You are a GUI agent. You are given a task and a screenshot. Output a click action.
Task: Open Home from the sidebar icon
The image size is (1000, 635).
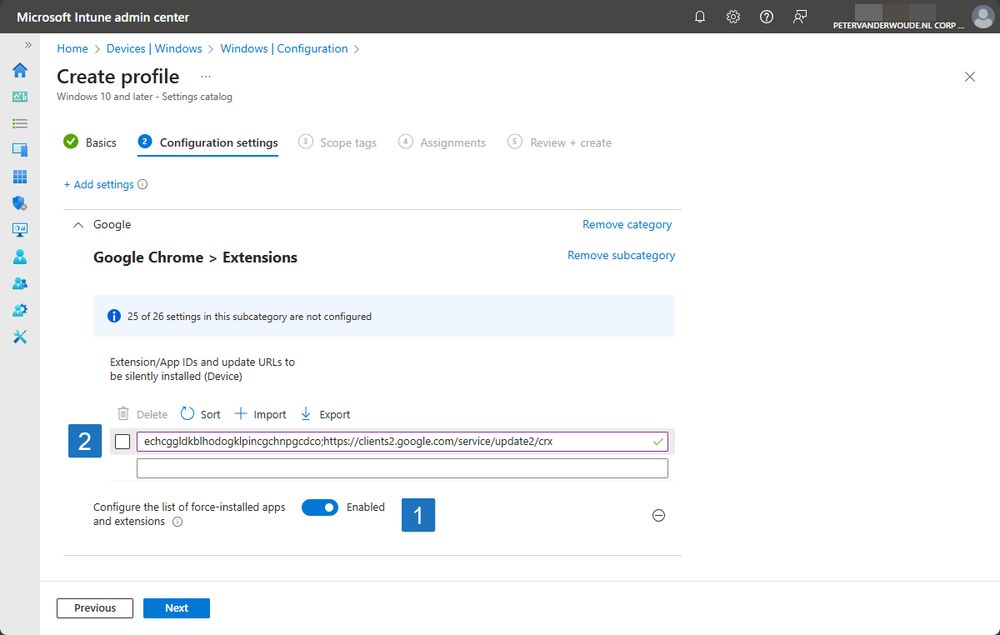tap(20, 70)
